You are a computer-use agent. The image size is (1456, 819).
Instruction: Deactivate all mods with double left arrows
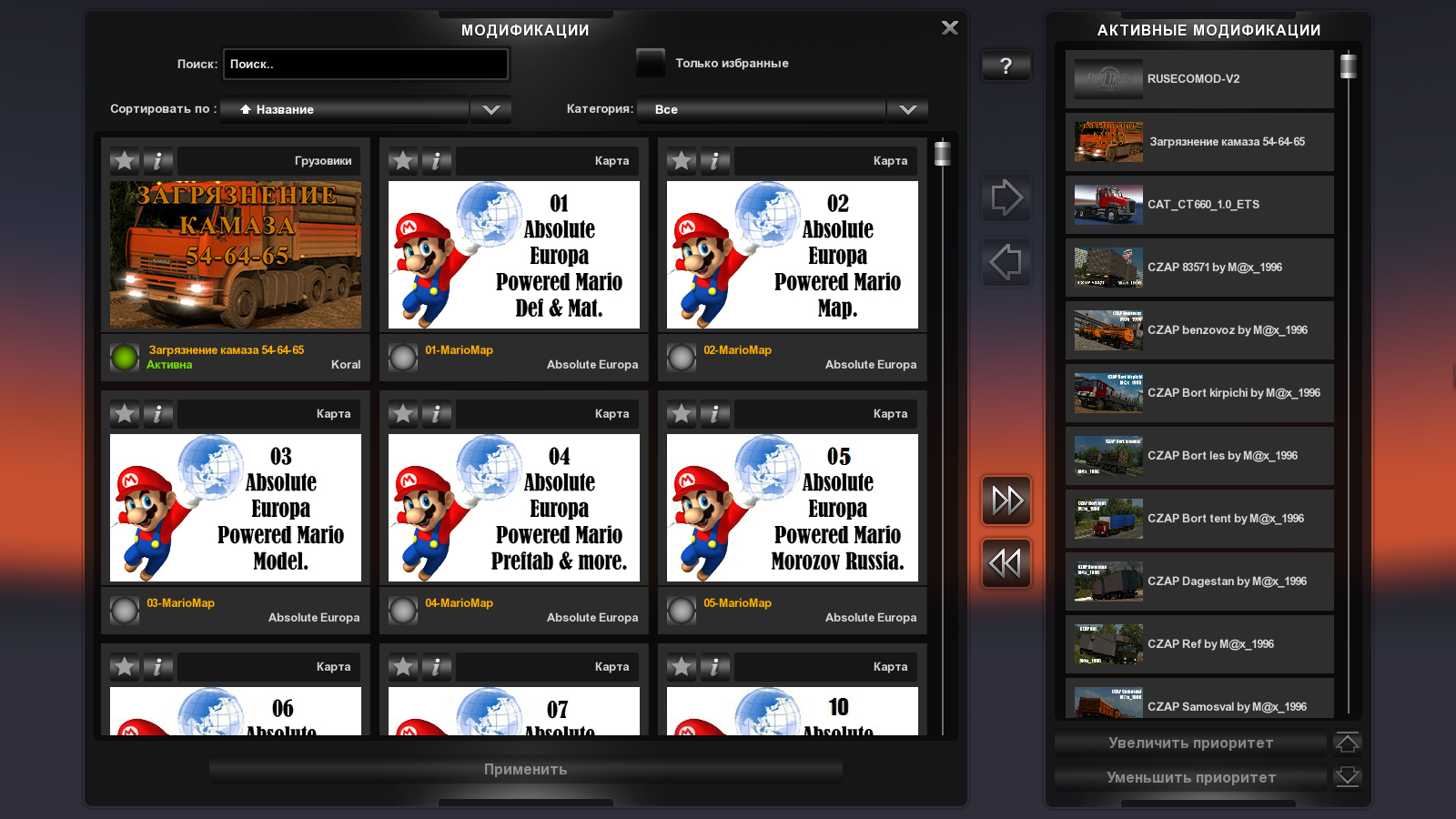coord(1006,563)
